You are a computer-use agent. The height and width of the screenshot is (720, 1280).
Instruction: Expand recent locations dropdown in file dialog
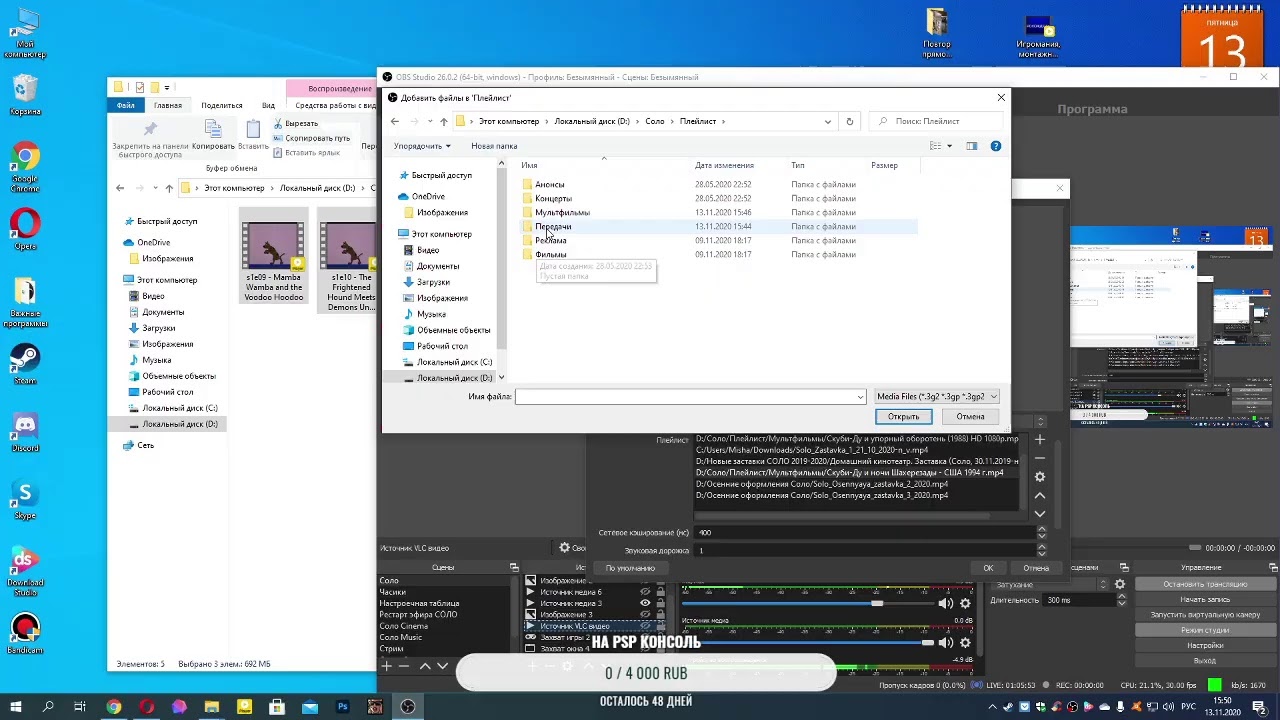(x=430, y=121)
